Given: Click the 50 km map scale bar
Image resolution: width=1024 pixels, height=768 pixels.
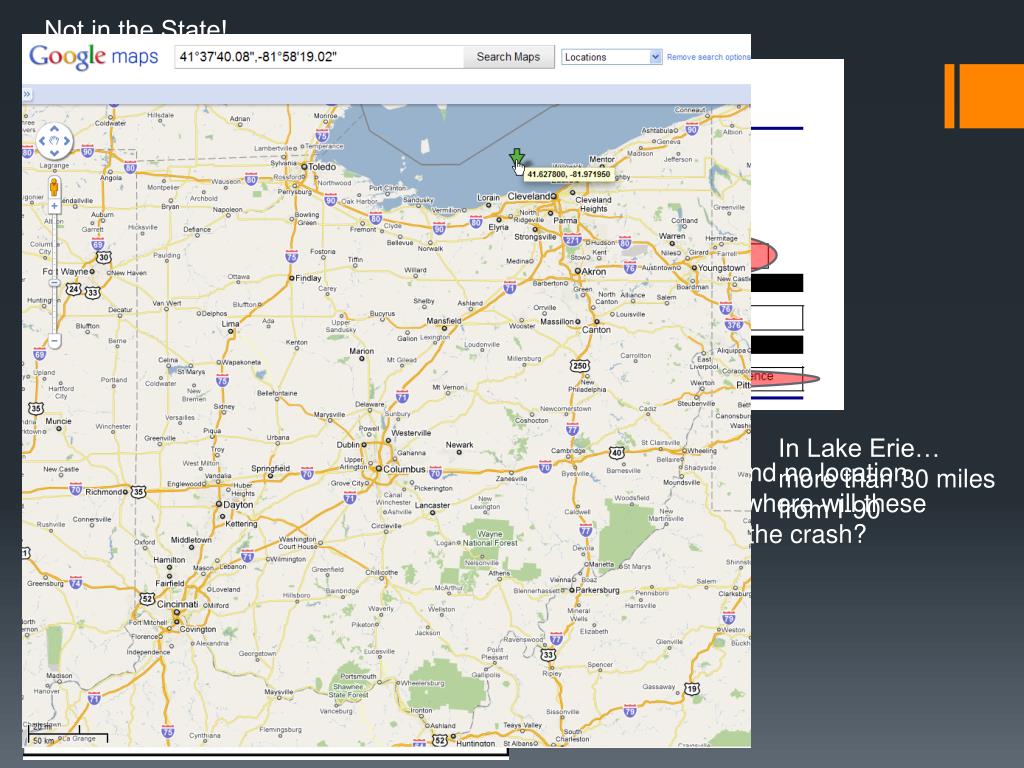Looking at the screenshot, I should tap(67, 736).
